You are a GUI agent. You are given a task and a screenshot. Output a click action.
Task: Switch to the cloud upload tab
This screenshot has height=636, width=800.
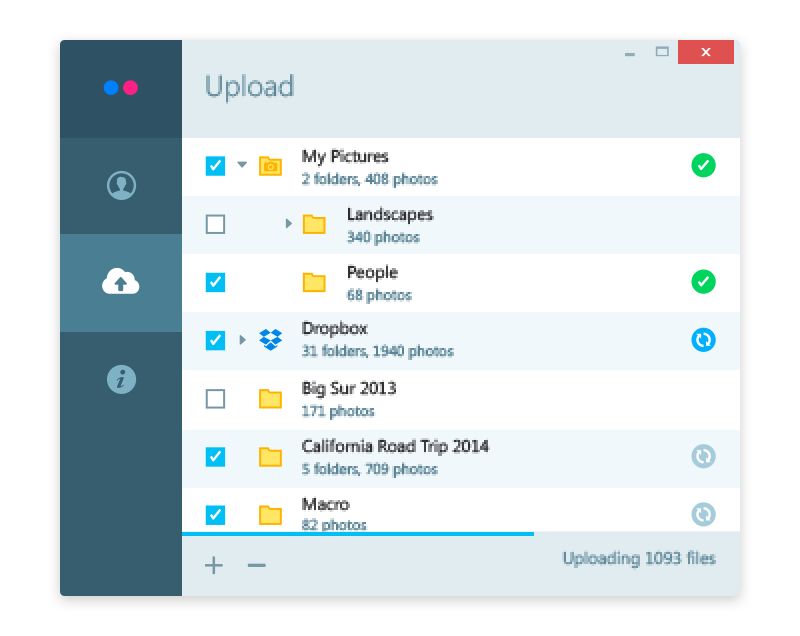(121, 283)
